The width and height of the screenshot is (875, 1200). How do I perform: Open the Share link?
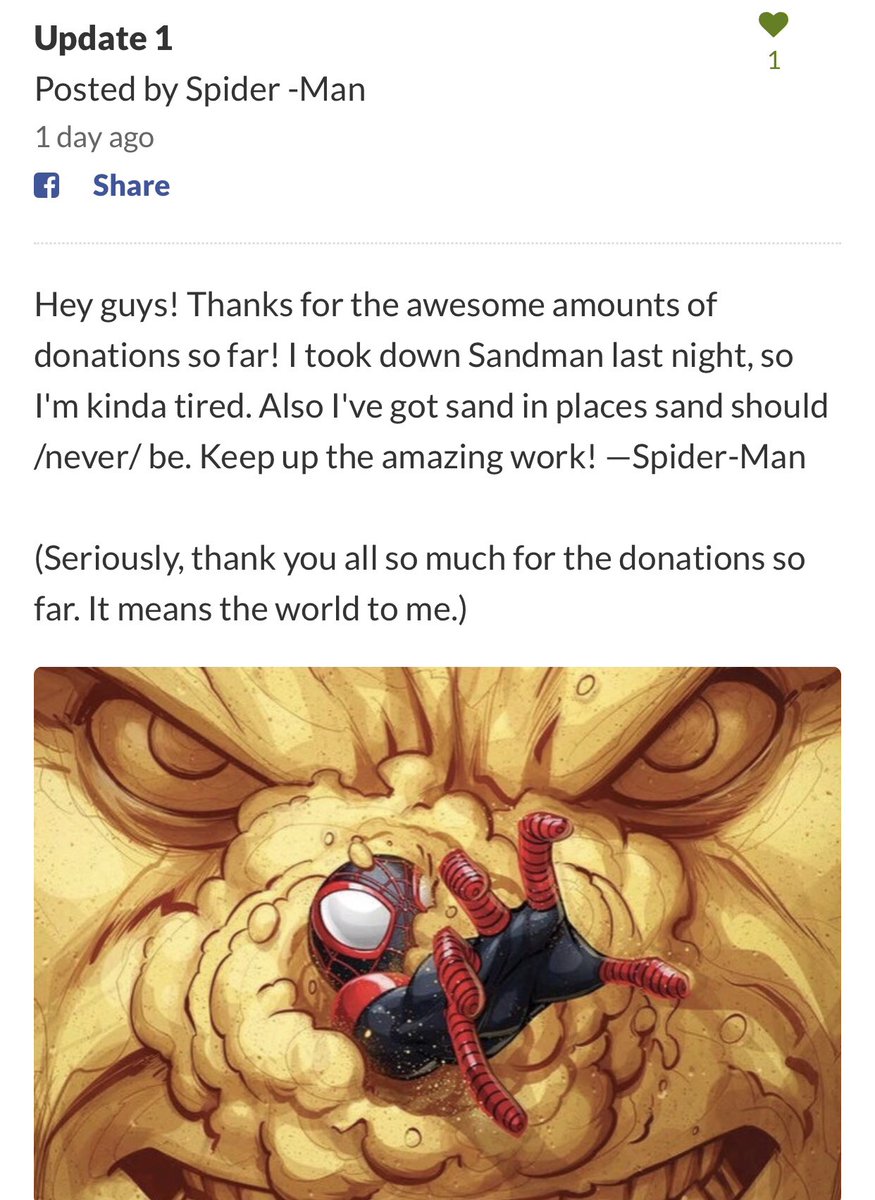tap(131, 186)
